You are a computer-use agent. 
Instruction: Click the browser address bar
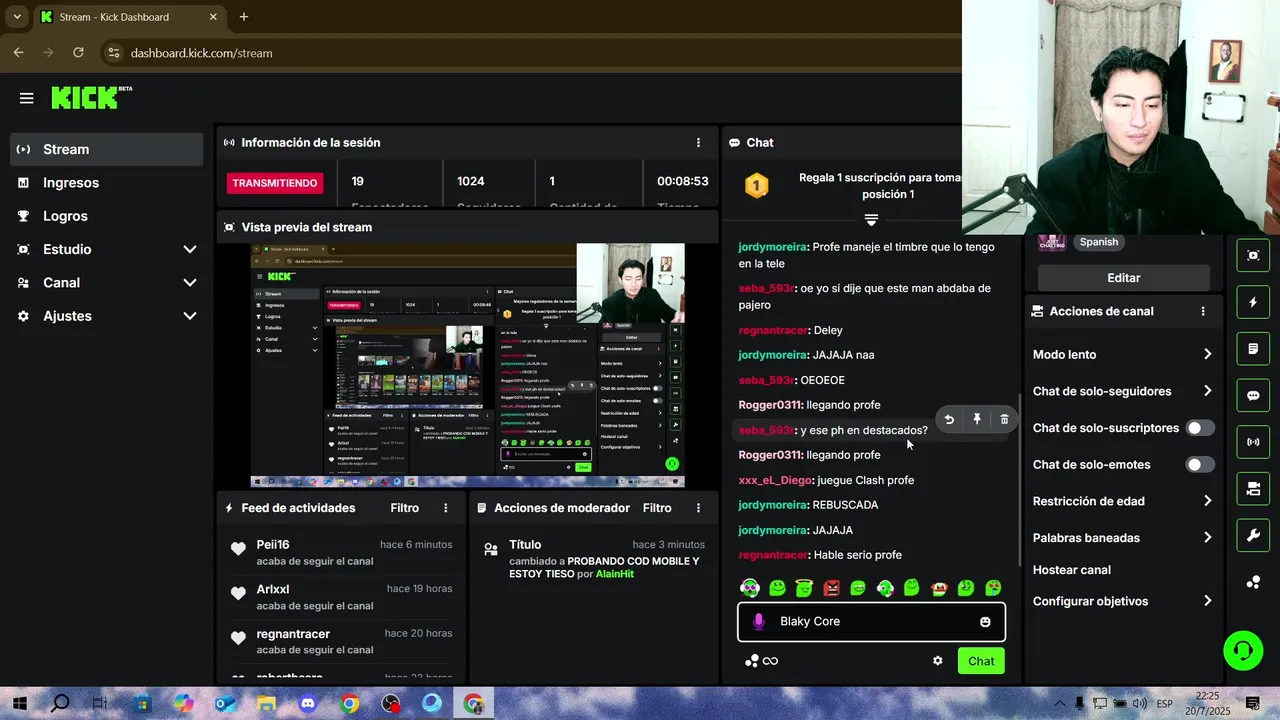(530, 53)
